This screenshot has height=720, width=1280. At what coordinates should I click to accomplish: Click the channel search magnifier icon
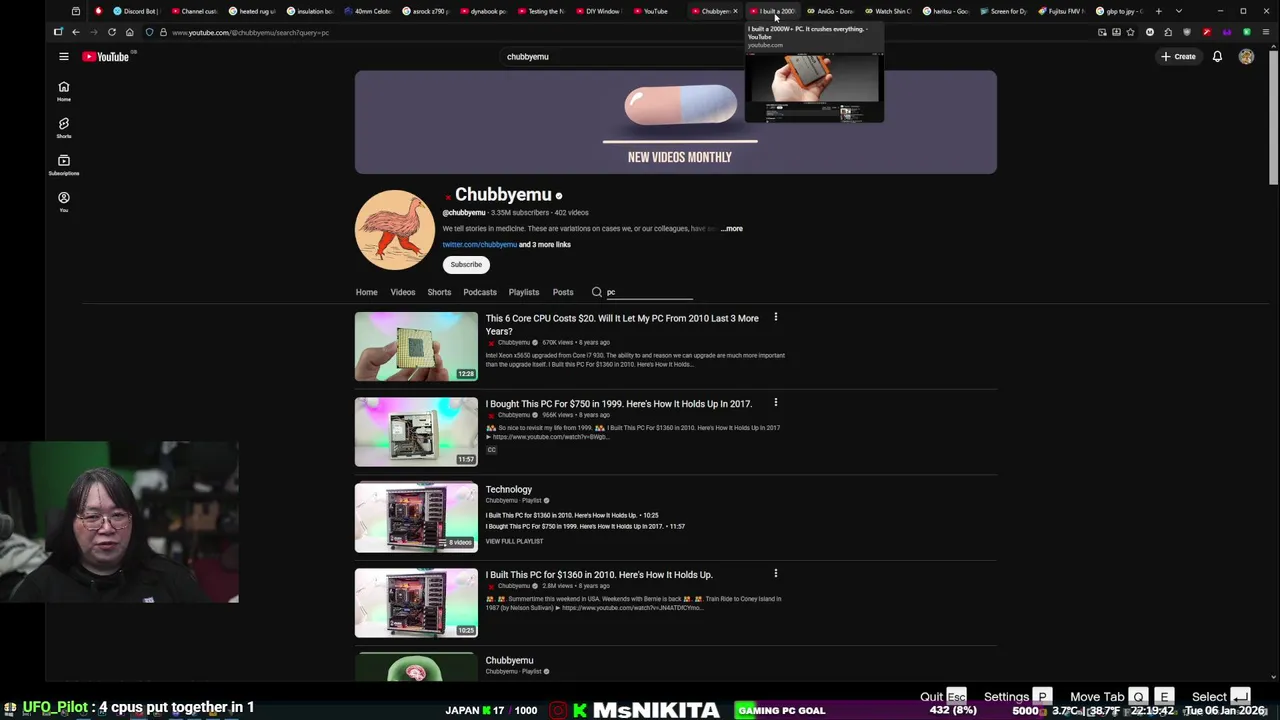click(x=597, y=292)
